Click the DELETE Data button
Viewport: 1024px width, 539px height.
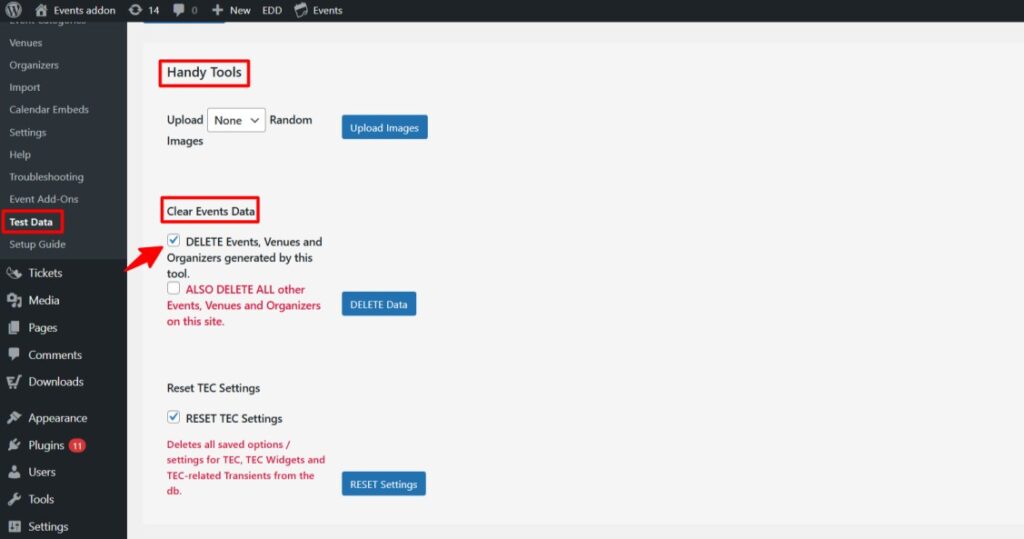pos(379,304)
